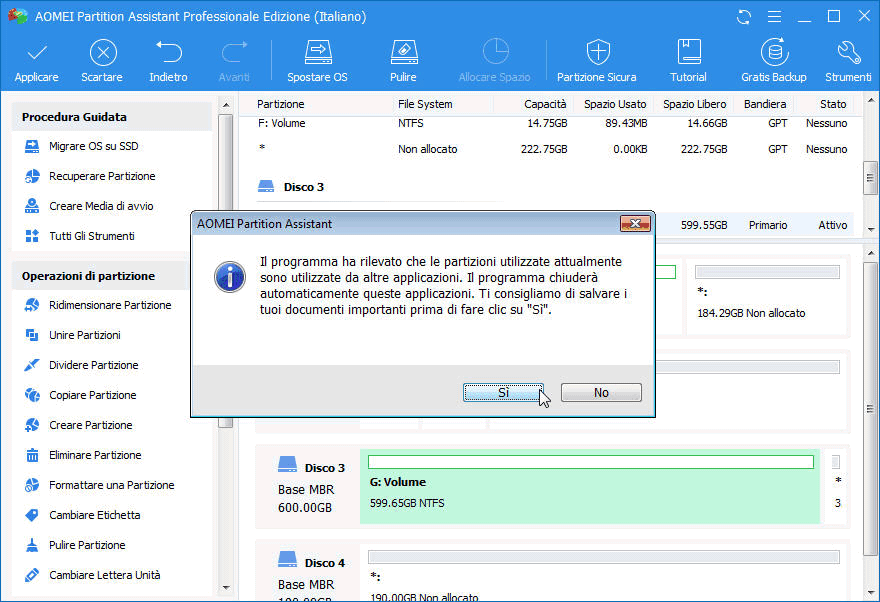Select G: Volume partition block

pos(590,486)
